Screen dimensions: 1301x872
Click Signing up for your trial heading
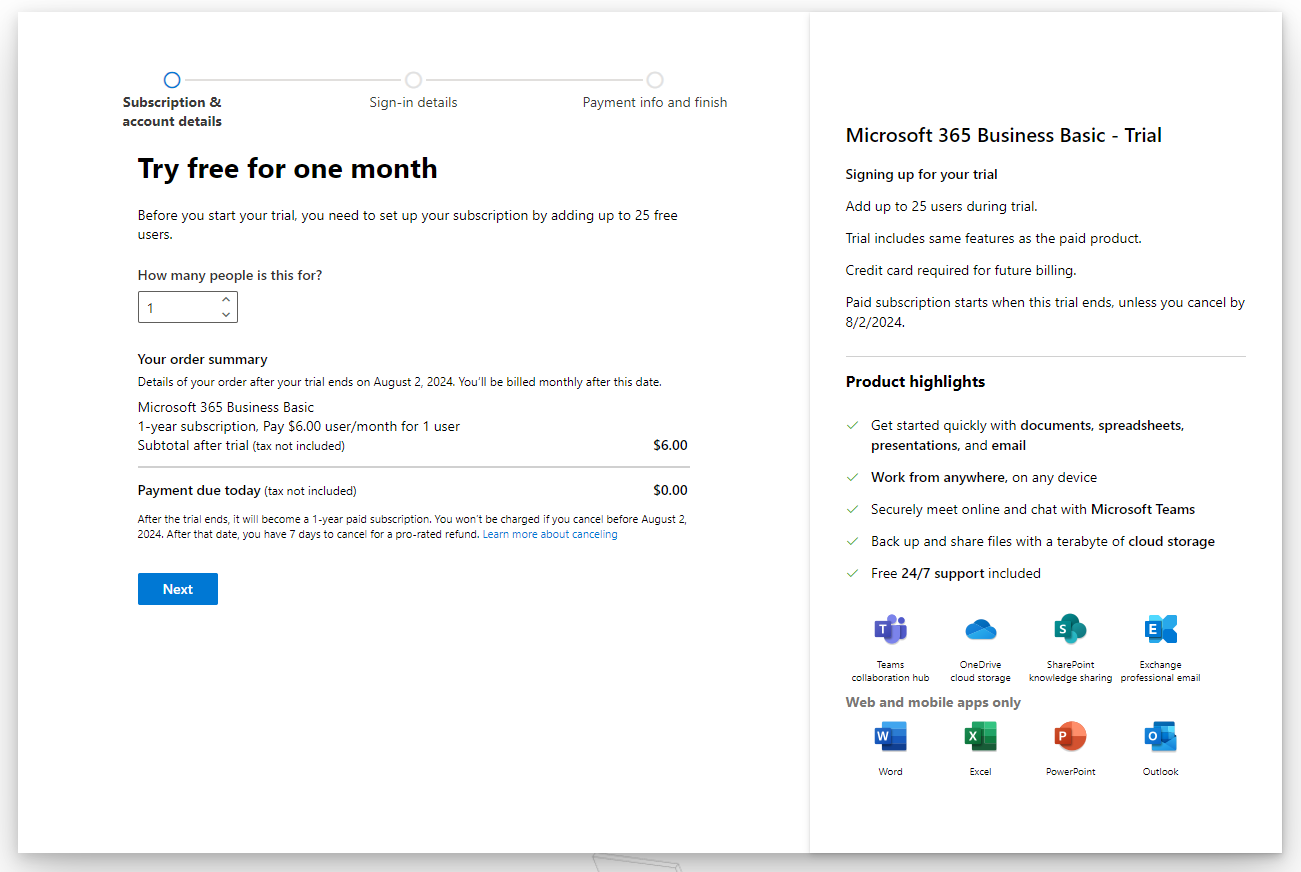(x=922, y=174)
